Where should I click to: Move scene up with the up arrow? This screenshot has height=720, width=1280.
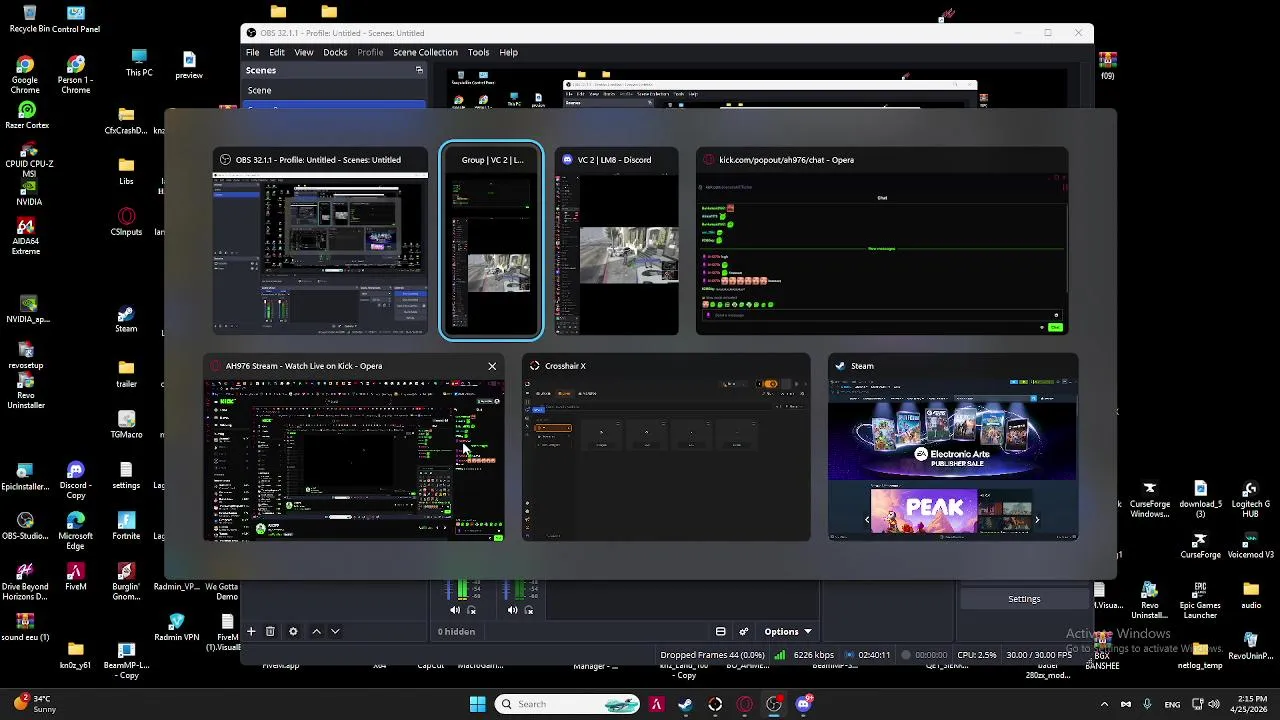coord(317,631)
